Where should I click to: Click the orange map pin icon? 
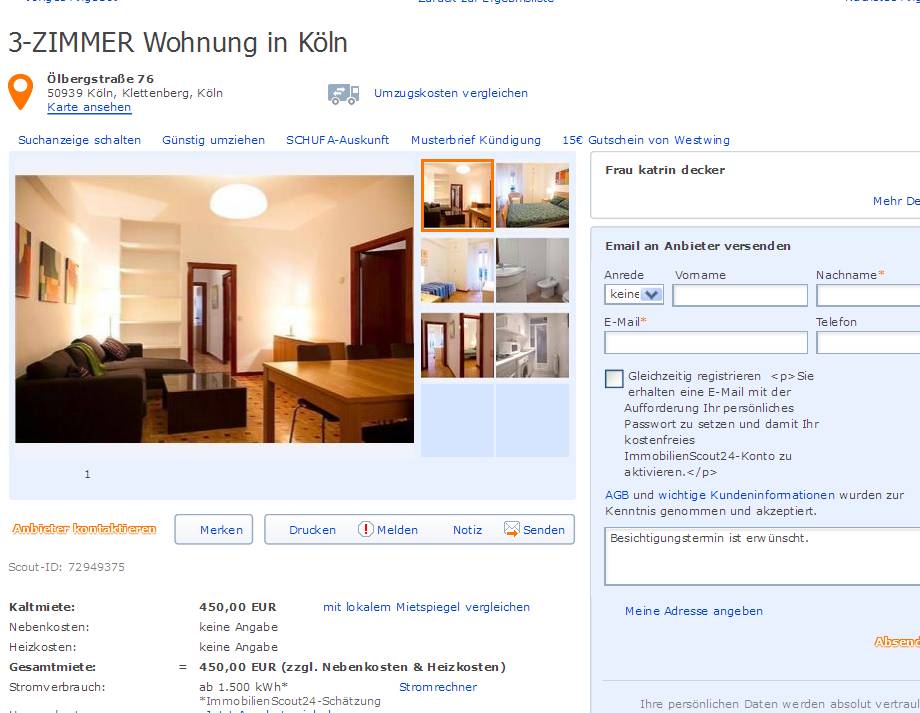[20, 92]
